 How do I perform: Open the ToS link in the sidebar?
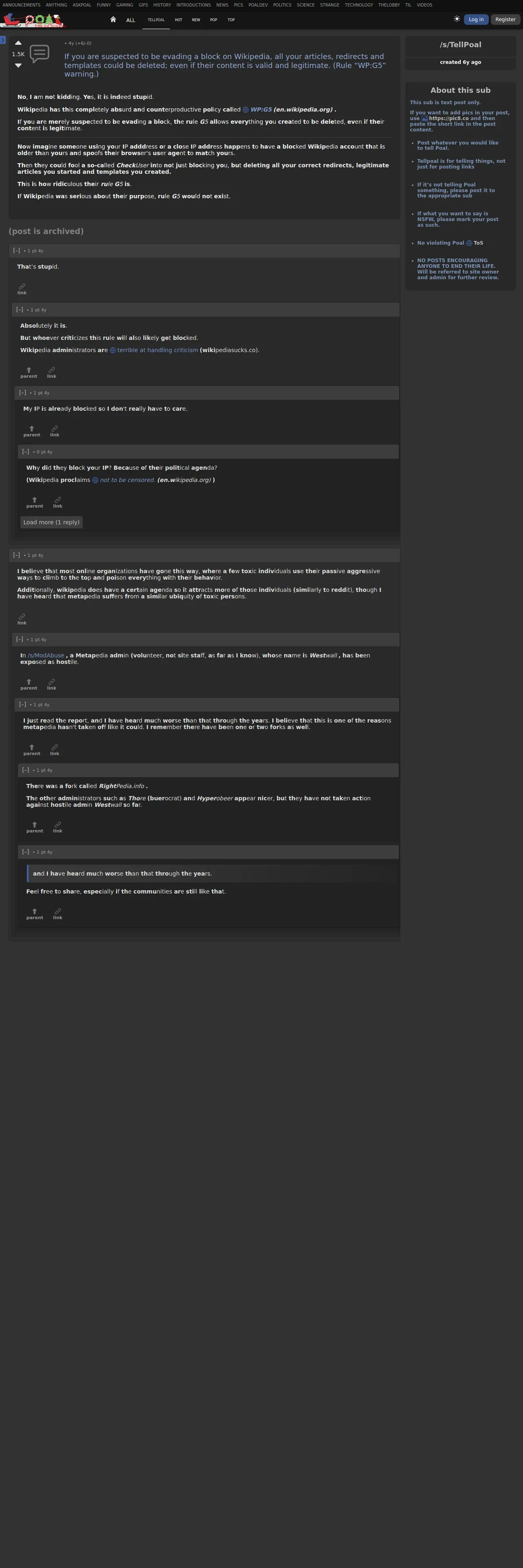479,243
